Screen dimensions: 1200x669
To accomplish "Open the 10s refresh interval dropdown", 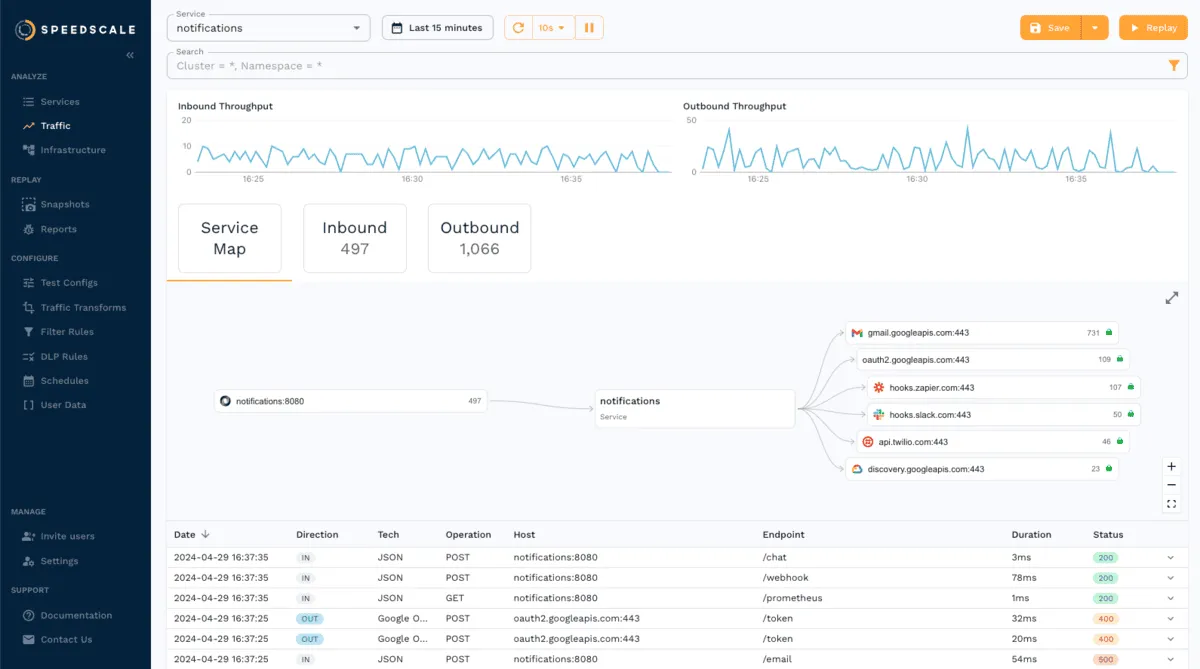I will point(551,27).
